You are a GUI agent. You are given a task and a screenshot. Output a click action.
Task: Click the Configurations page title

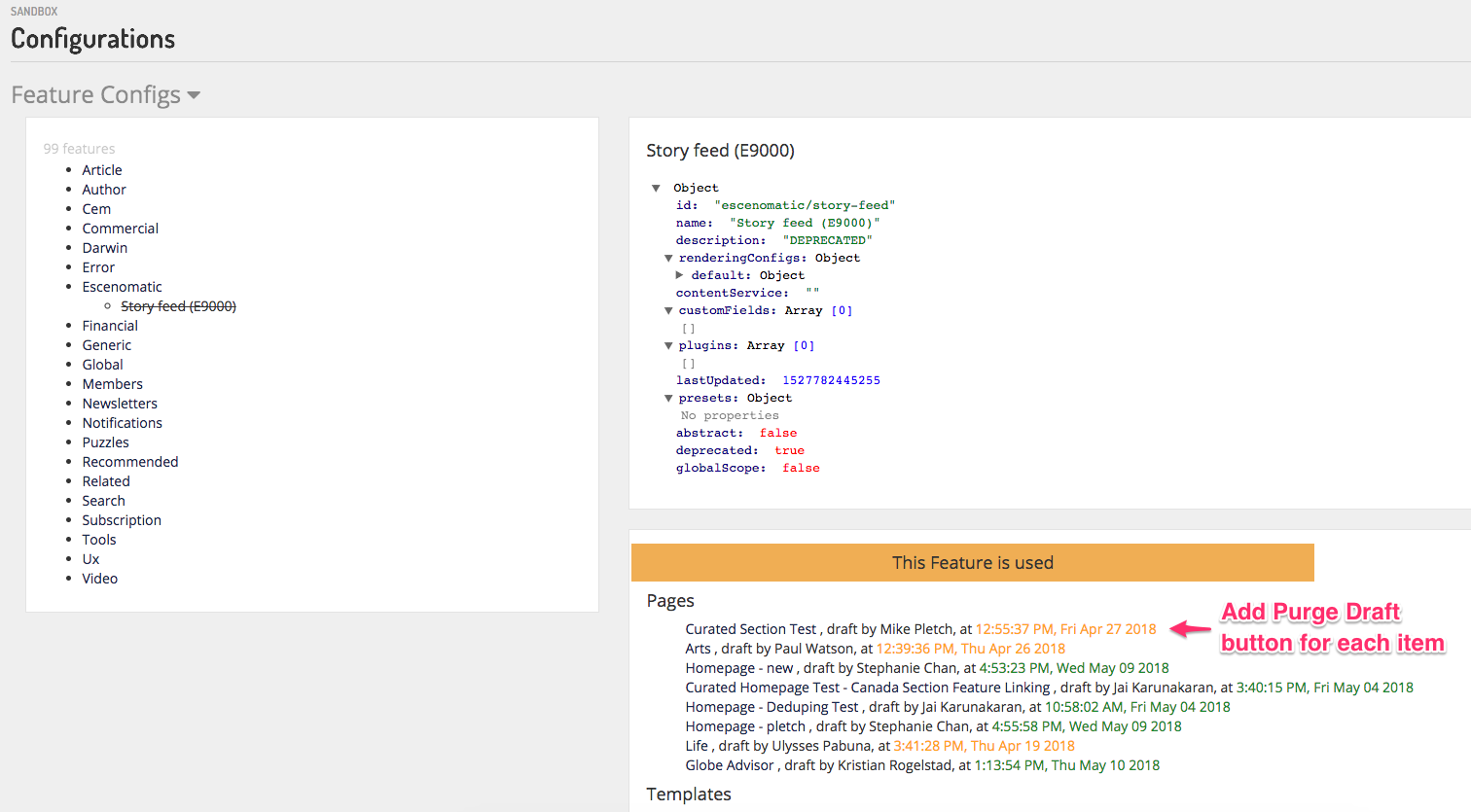[x=93, y=39]
